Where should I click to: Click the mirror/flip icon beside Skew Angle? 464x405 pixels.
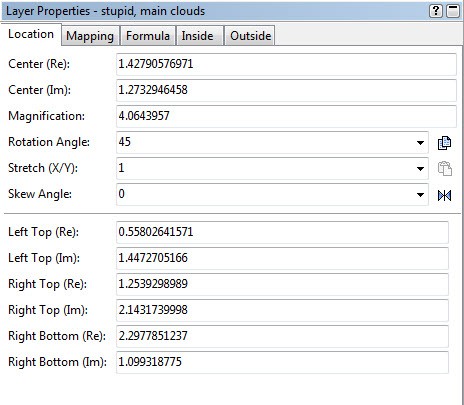pyautogui.click(x=444, y=195)
